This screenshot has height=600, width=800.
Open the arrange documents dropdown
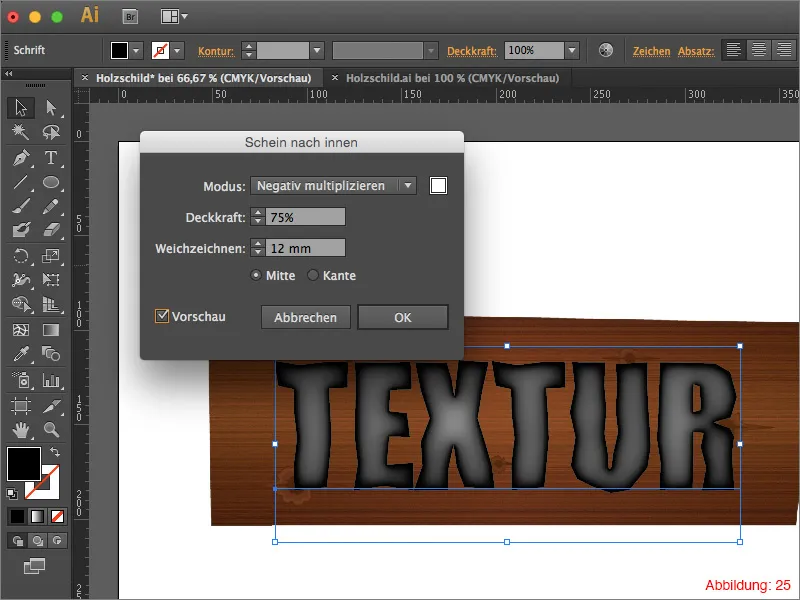[174, 17]
